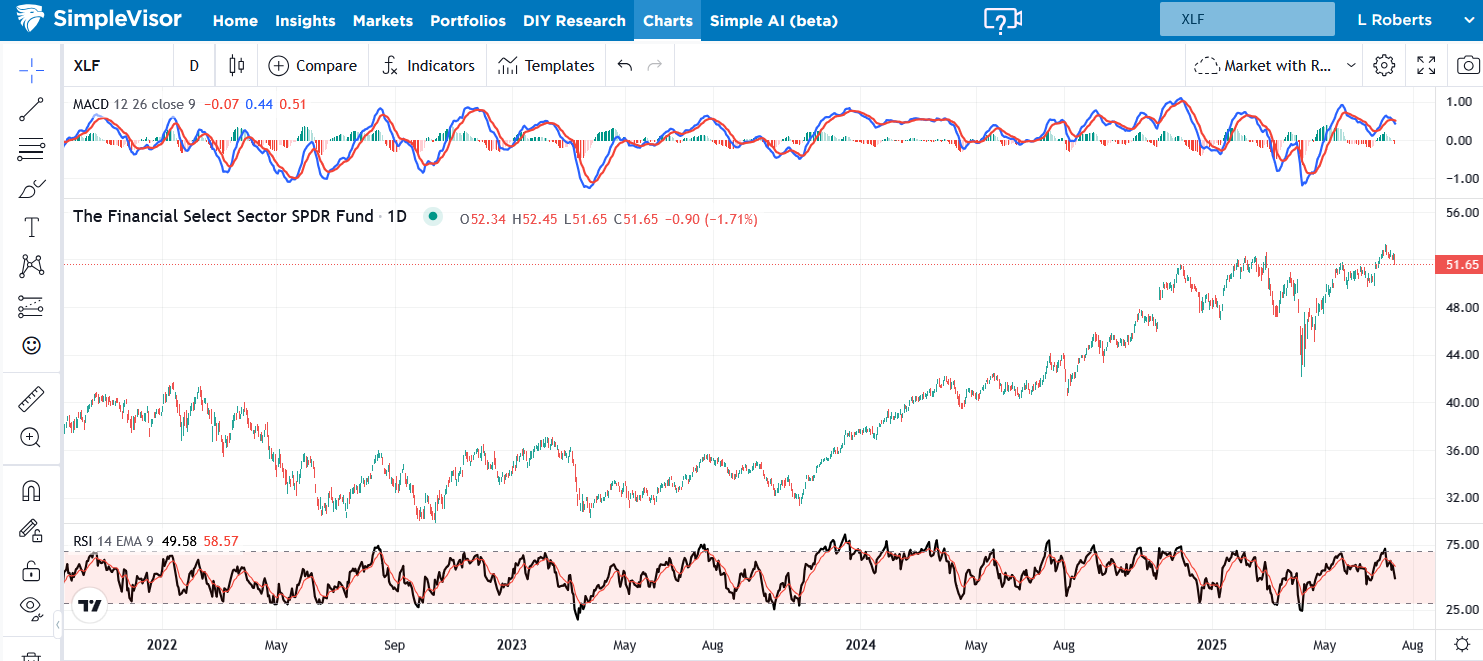
Task: Open the DIY Research menu
Action: coord(574,21)
